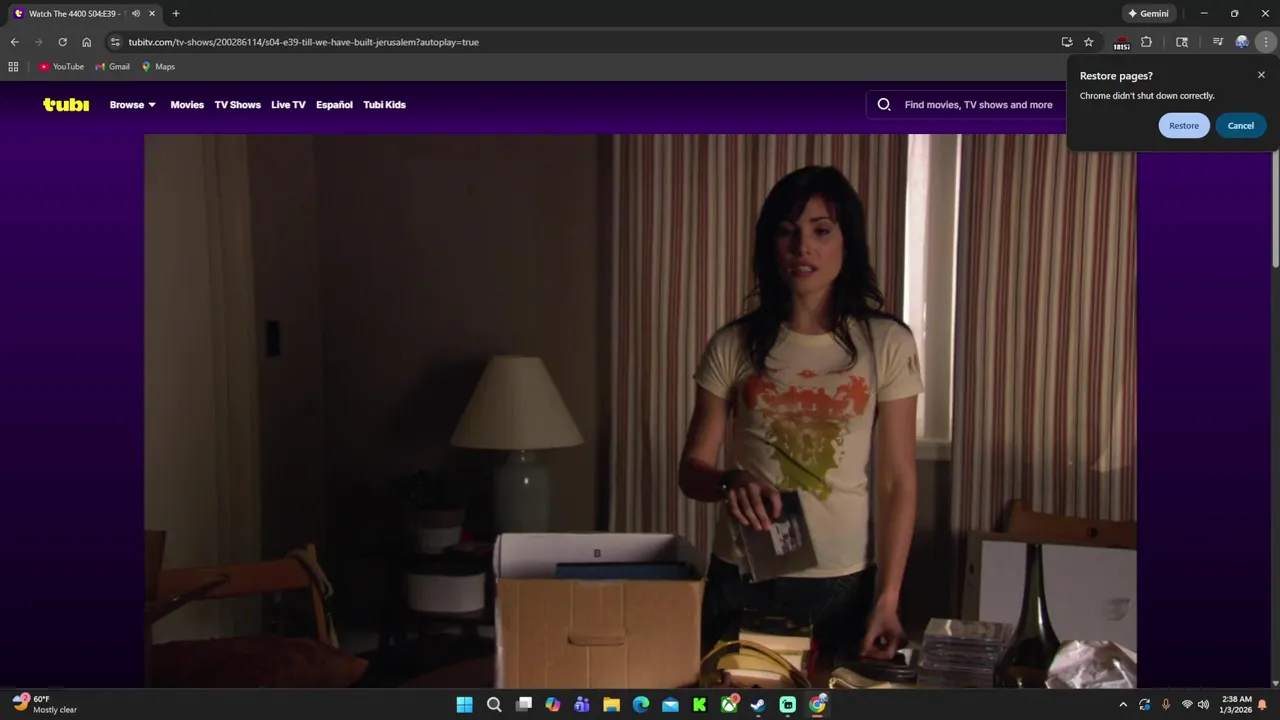Select the tubitv.com URL in address bar
The width and height of the screenshot is (1280, 720).
point(303,42)
